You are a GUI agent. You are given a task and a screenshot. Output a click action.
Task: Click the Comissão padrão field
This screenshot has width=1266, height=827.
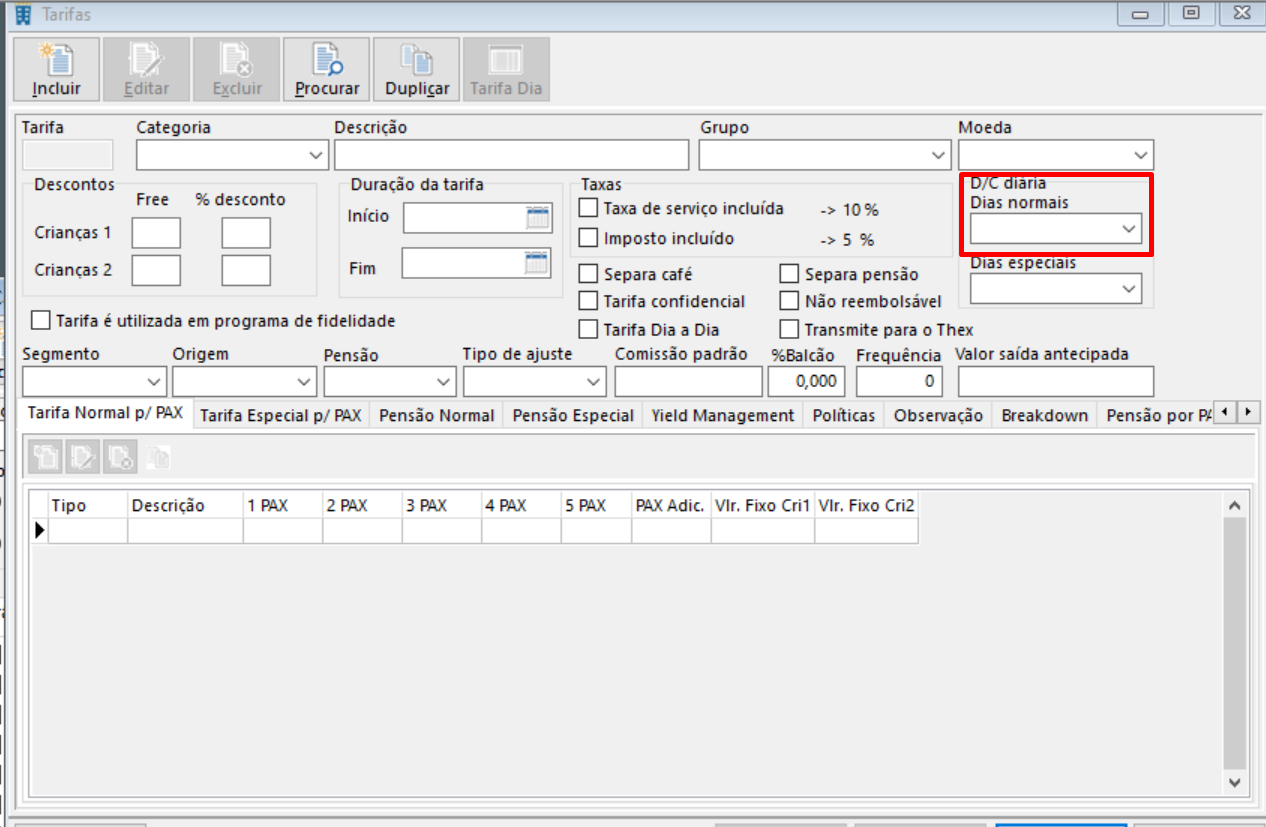[x=689, y=381]
